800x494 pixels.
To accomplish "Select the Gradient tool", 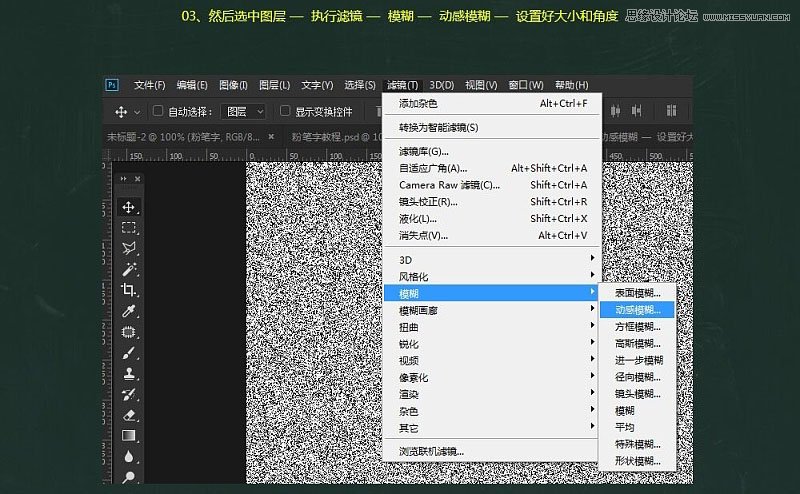I will click(129, 435).
